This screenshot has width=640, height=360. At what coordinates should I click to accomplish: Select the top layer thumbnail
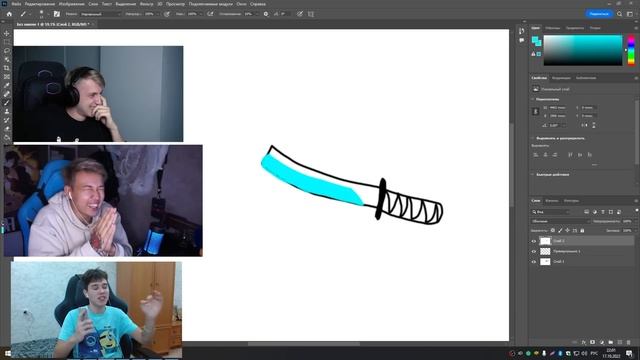click(545, 241)
